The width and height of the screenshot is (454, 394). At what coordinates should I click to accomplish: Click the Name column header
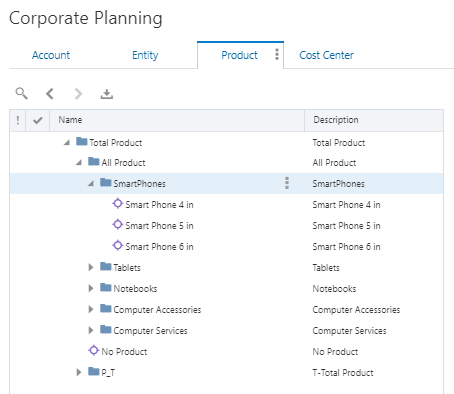point(177,120)
